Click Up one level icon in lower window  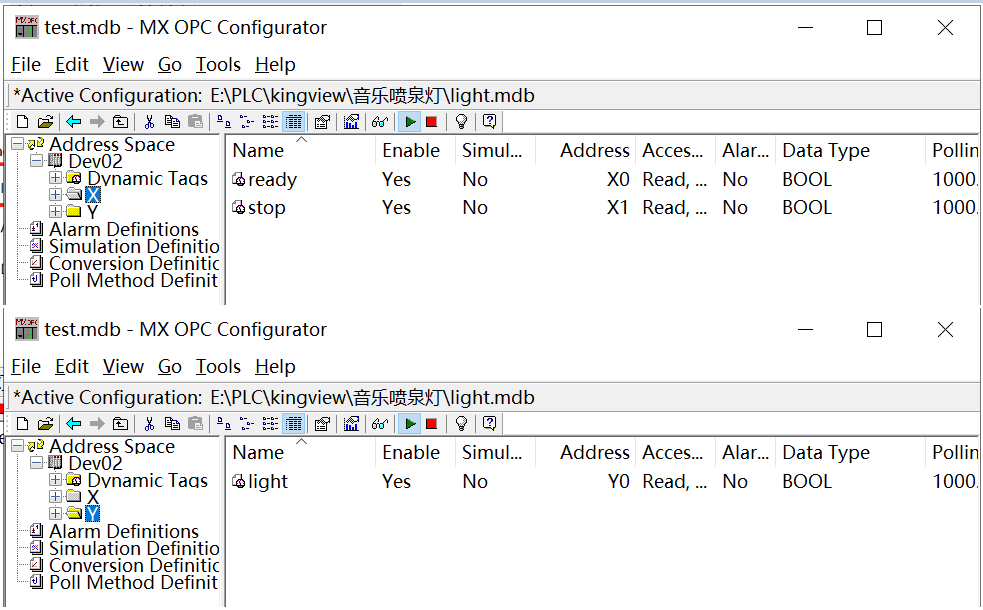tap(120, 424)
